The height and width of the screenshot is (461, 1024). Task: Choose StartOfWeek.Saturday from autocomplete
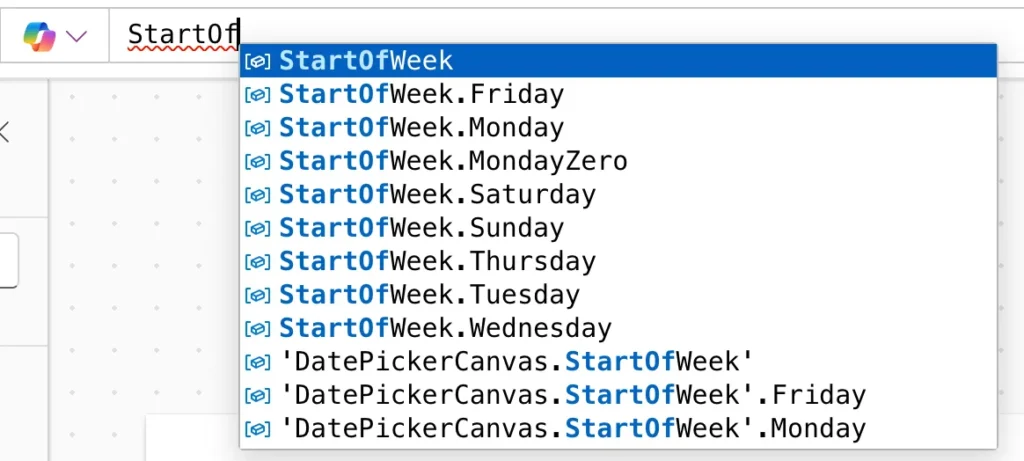pos(618,195)
